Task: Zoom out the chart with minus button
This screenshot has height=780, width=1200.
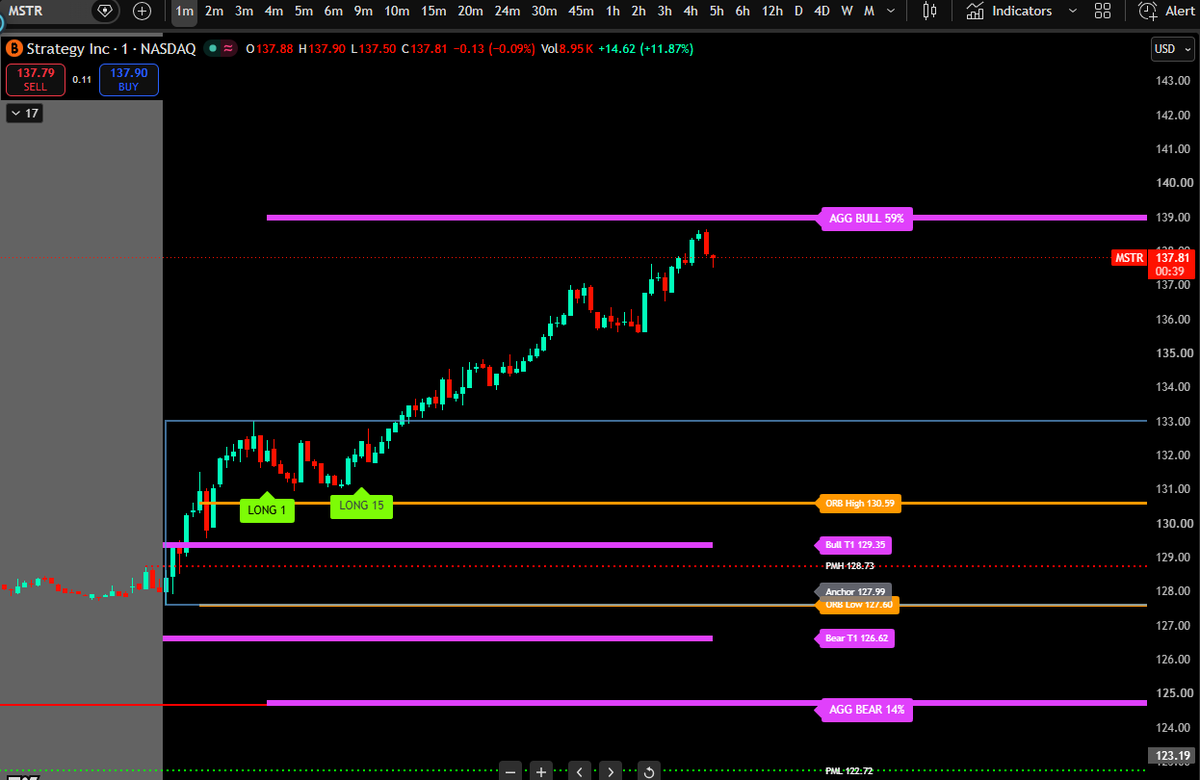Action: (511, 771)
